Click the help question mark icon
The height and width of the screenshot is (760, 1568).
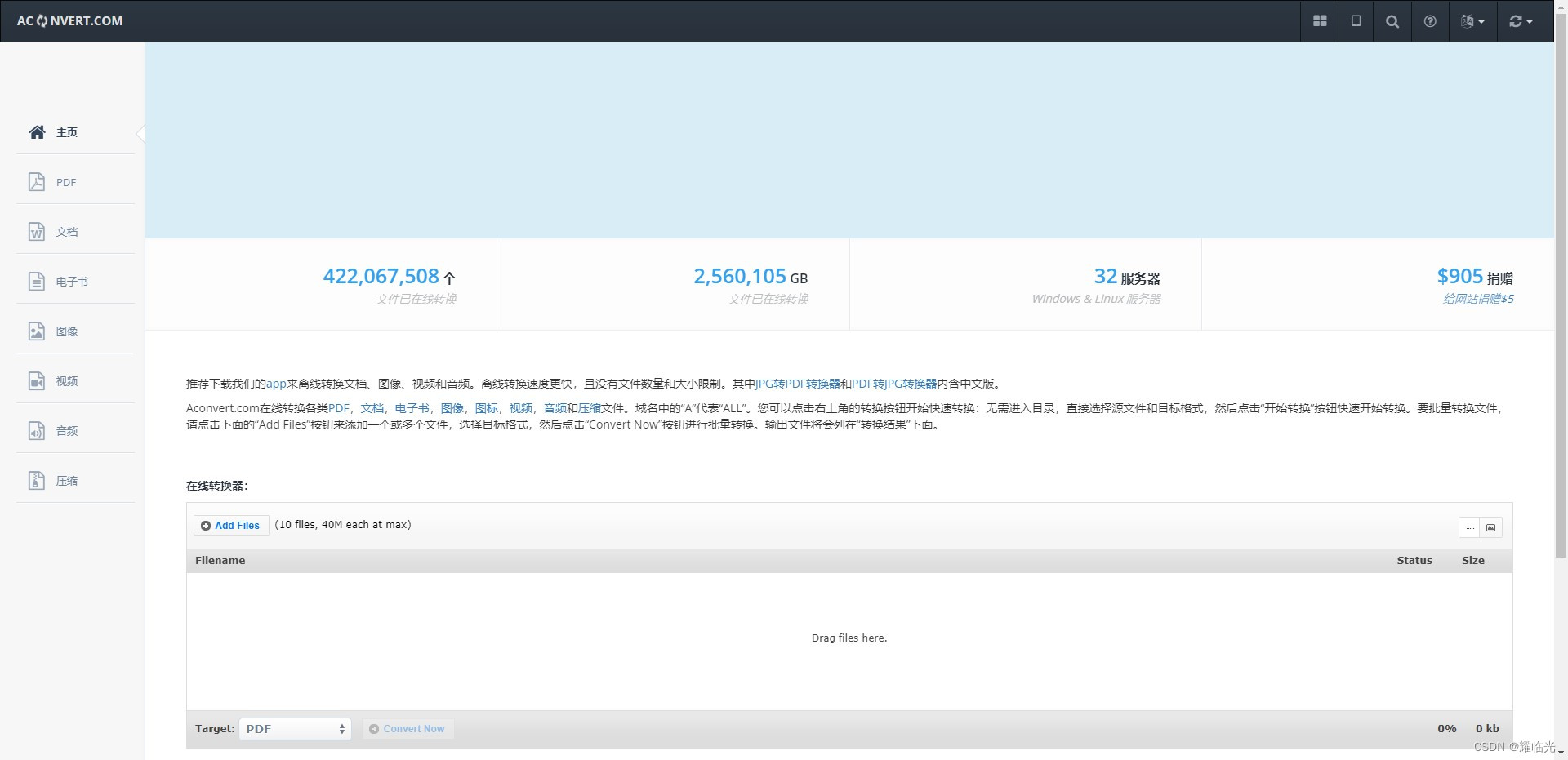[x=1430, y=21]
